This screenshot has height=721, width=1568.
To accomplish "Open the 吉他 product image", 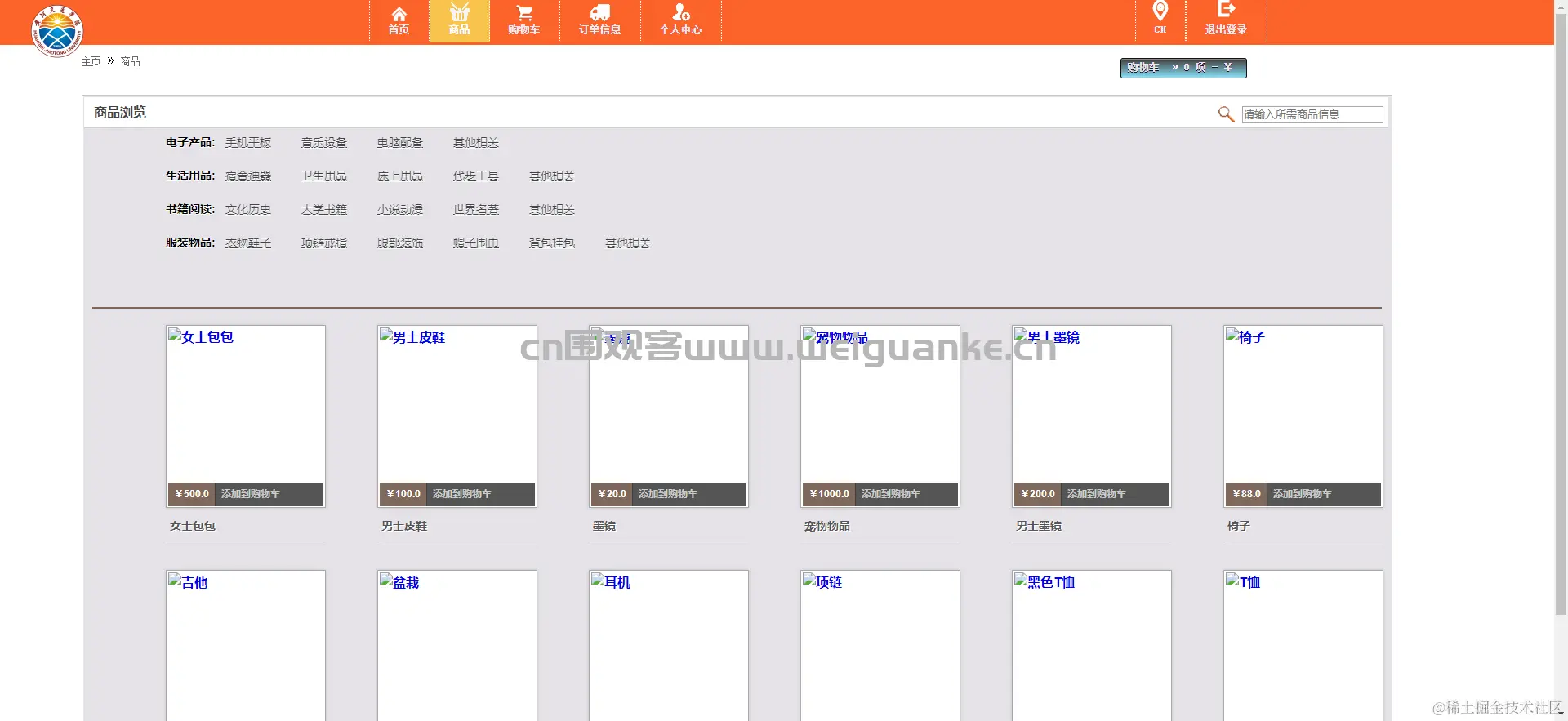I will click(x=246, y=645).
